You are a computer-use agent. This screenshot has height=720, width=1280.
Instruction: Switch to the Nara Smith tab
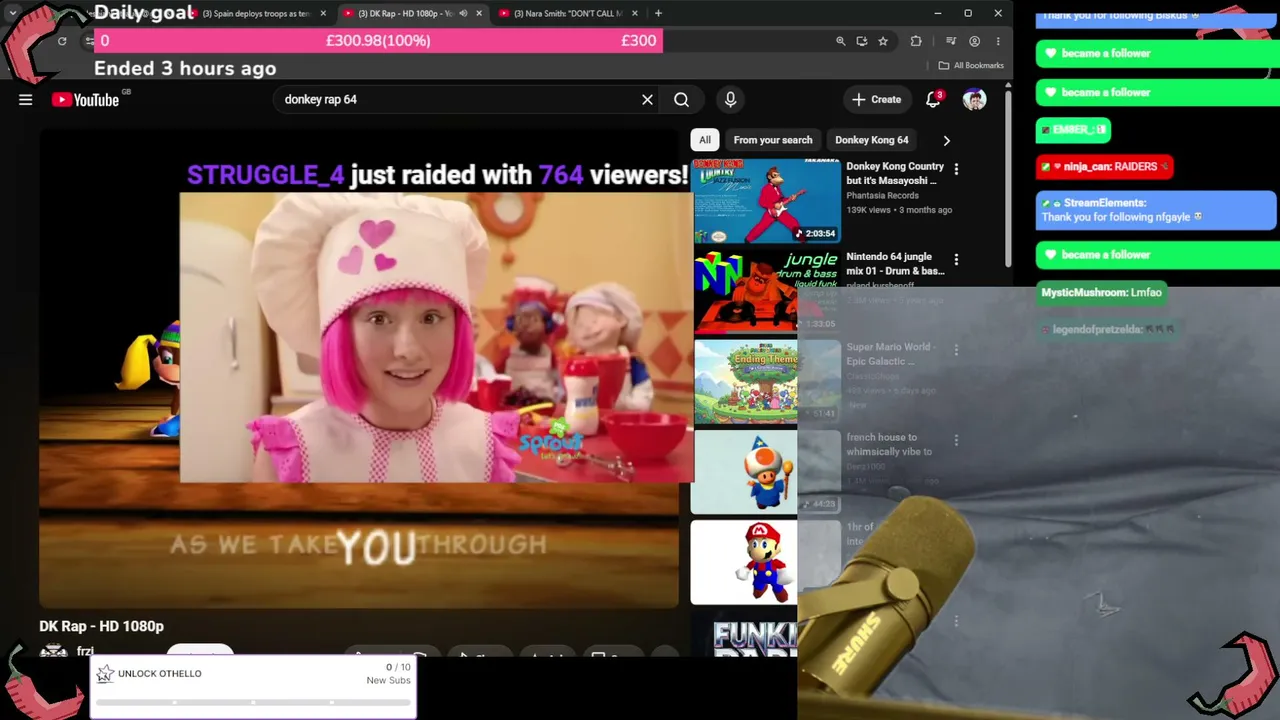[568, 13]
